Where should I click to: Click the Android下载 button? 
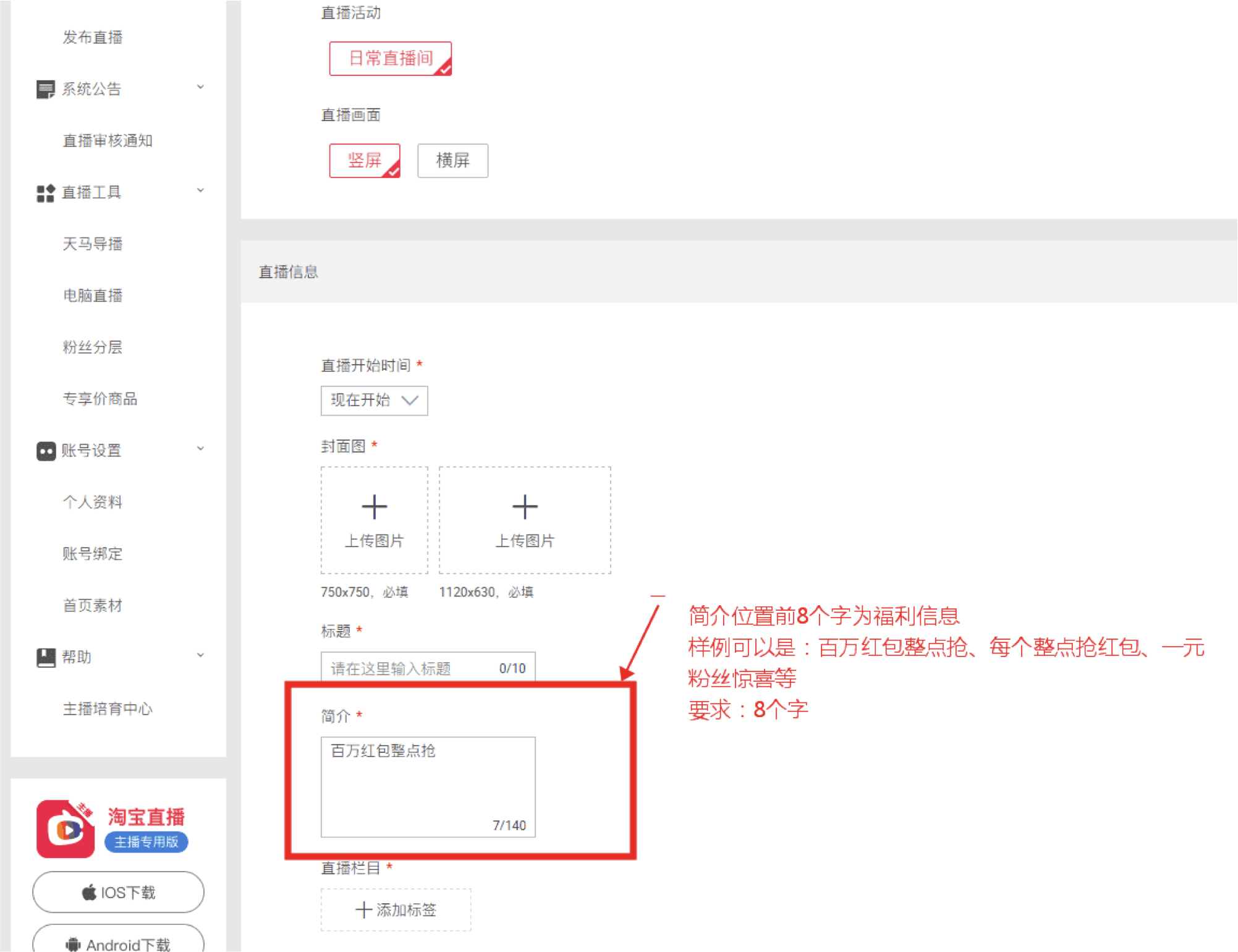[x=118, y=939]
